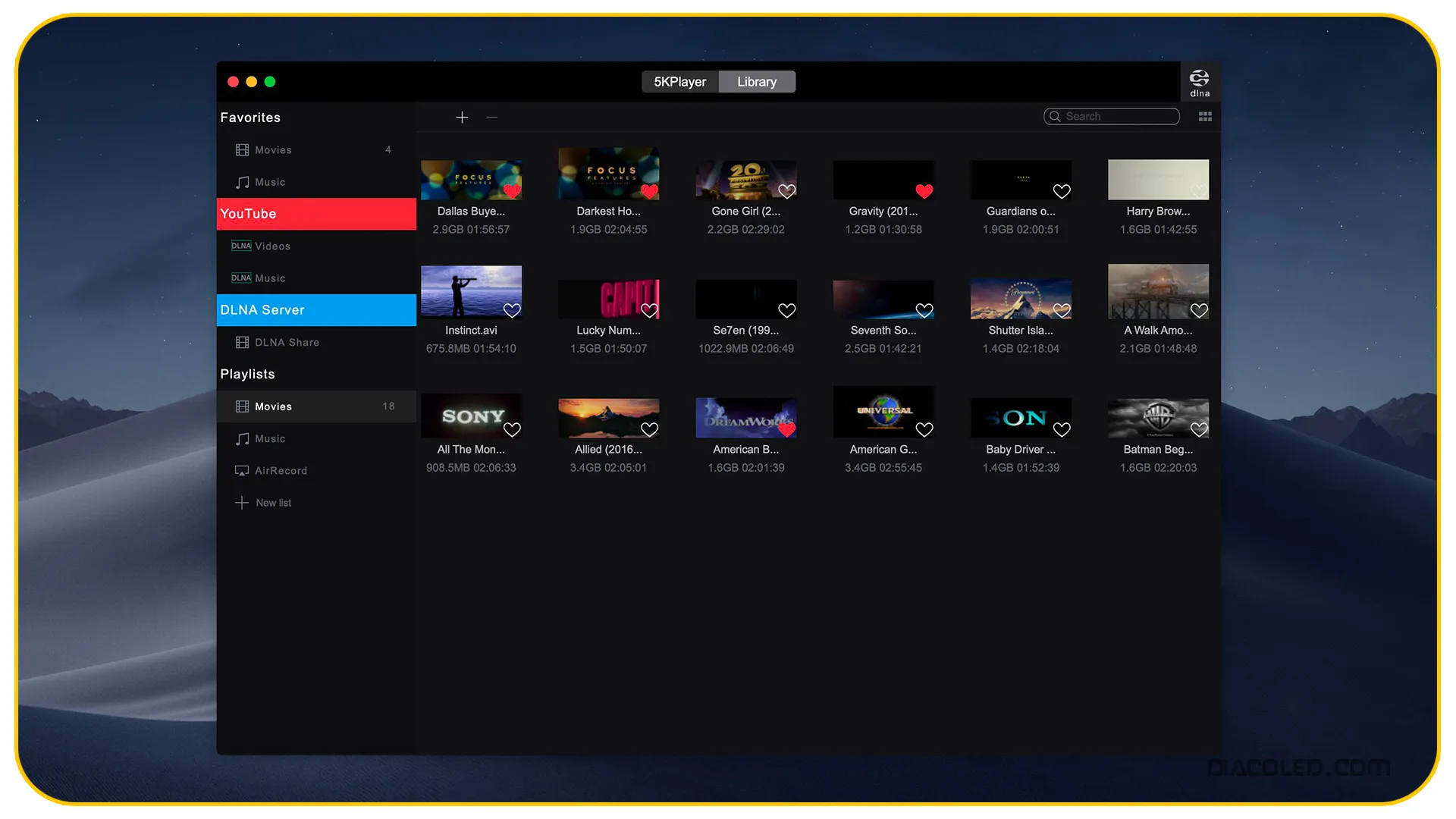
Task: Switch to the 5KPlayer tab
Action: (x=680, y=82)
